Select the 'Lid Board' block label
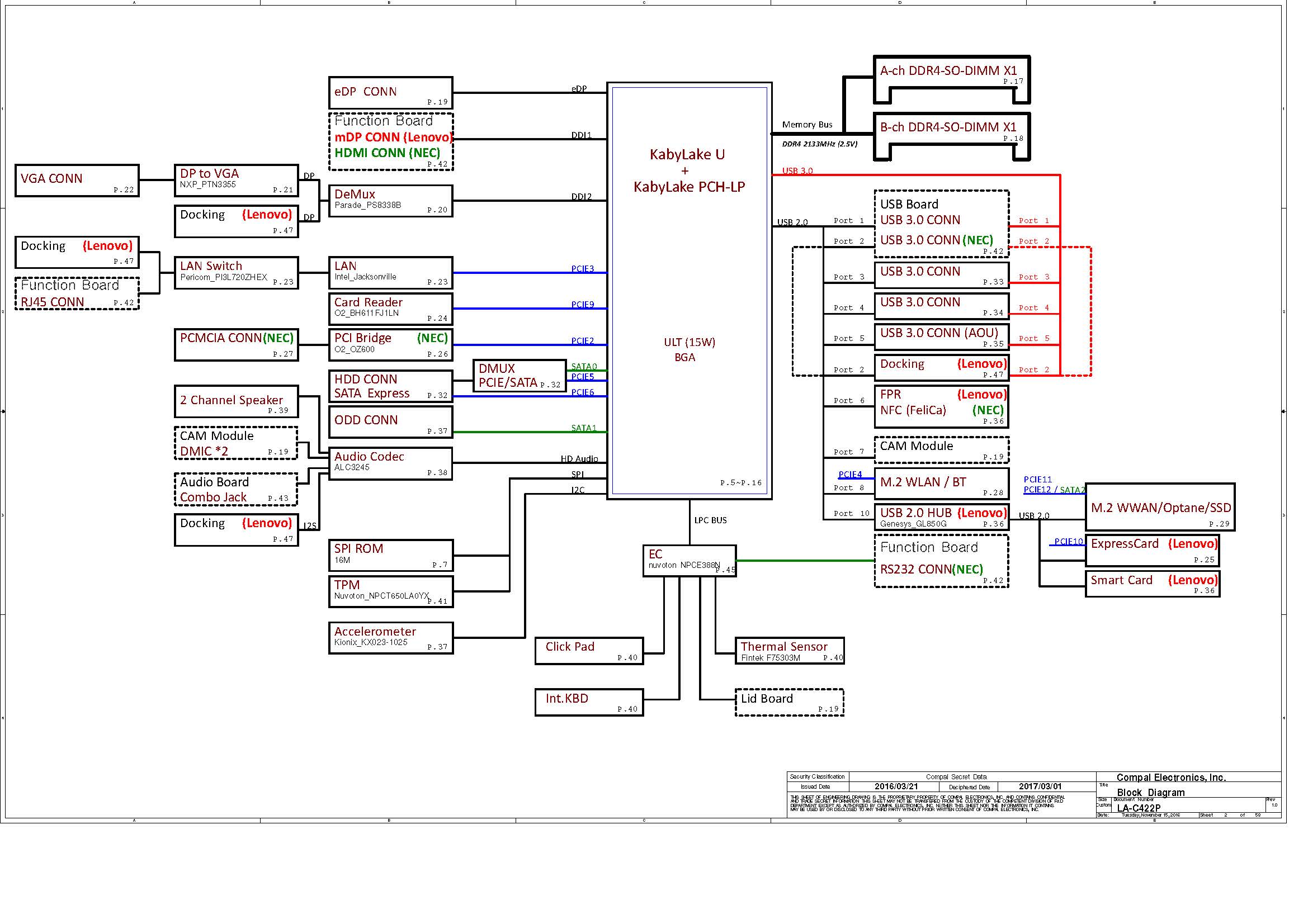 click(767, 699)
